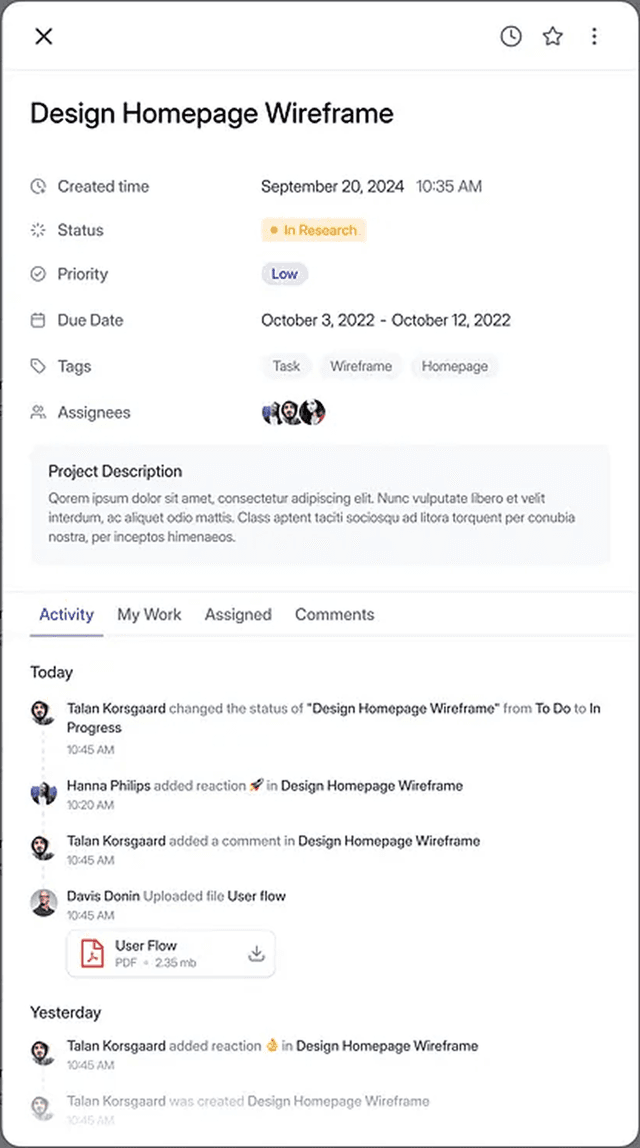Switch to the My Work tab
Image resolution: width=640 pixels, height=1148 pixels.
pos(149,615)
